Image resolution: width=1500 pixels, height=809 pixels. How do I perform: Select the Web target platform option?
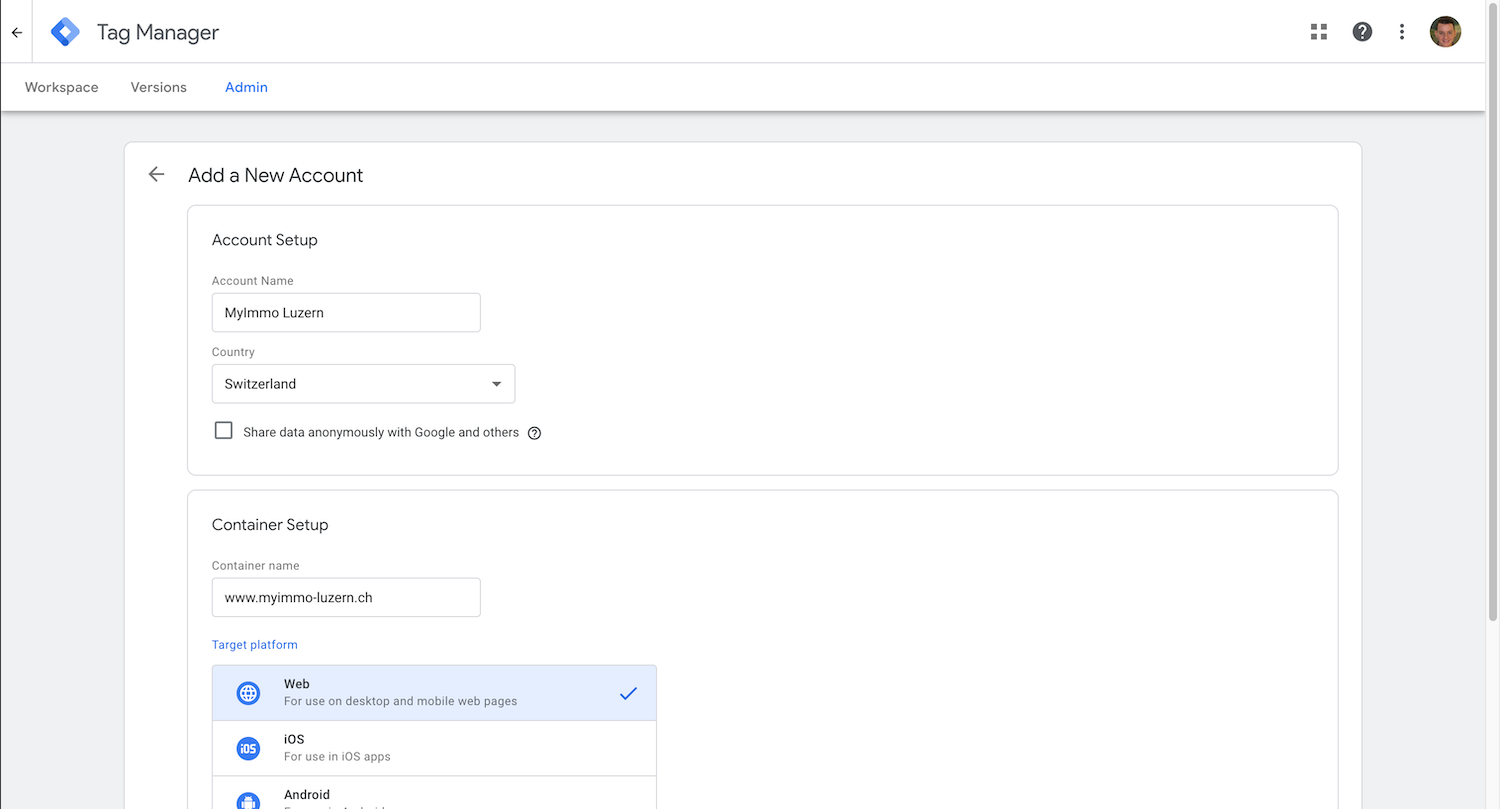tap(434, 693)
